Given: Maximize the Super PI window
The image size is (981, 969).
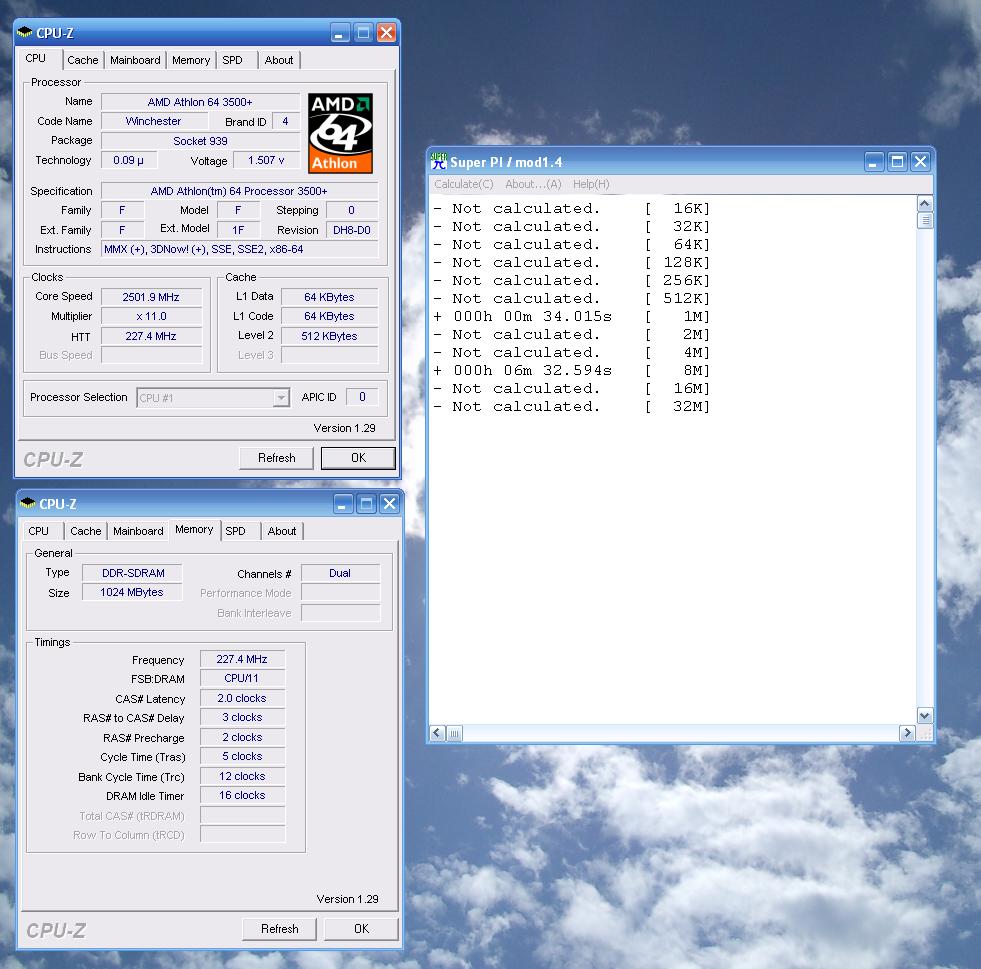Looking at the screenshot, I should 897,162.
